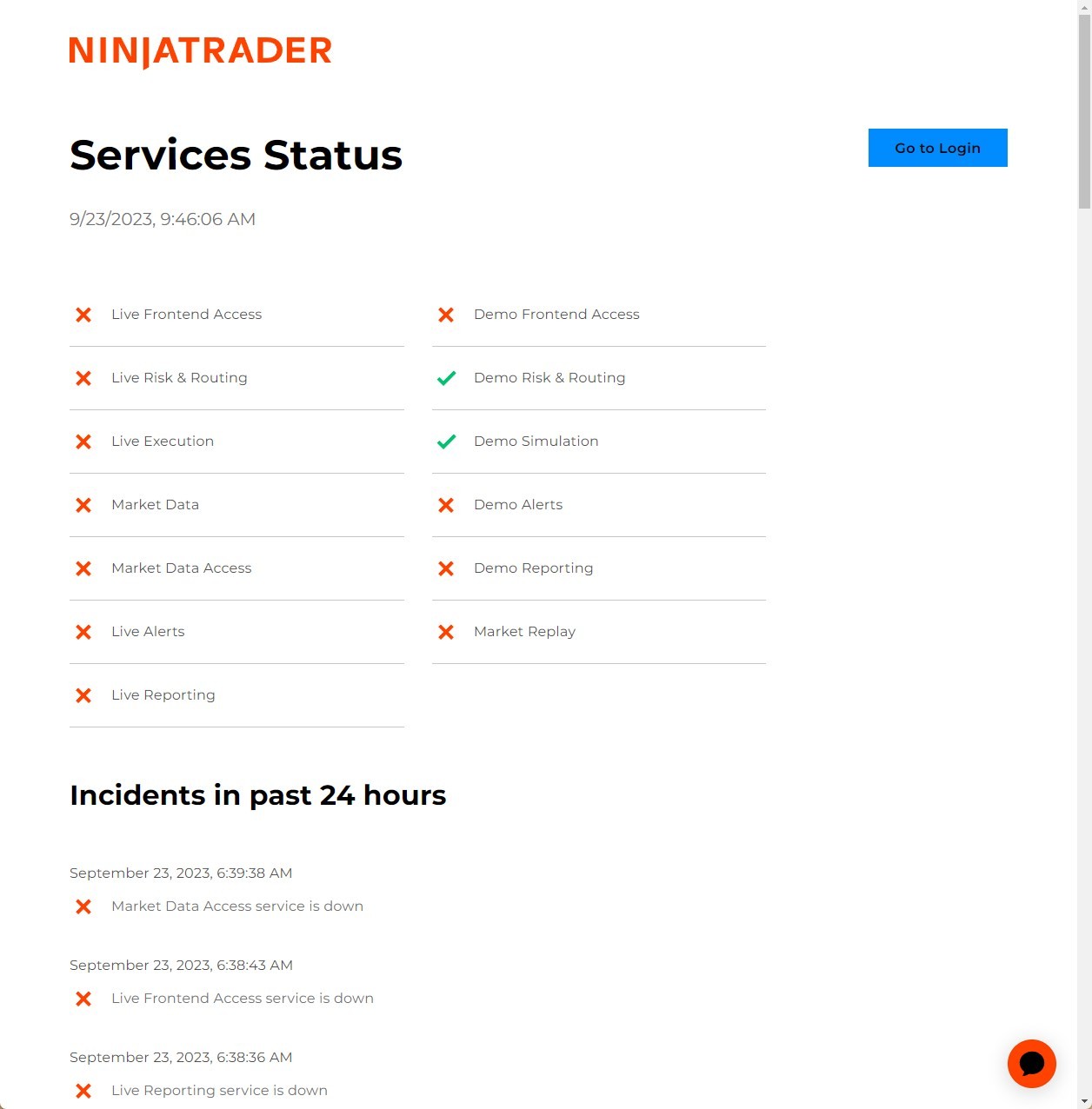The height and width of the screenshot is (1109, 1092).
Task: Click the vertical scrollbar thumb
Action: (x=1084, y=111)
